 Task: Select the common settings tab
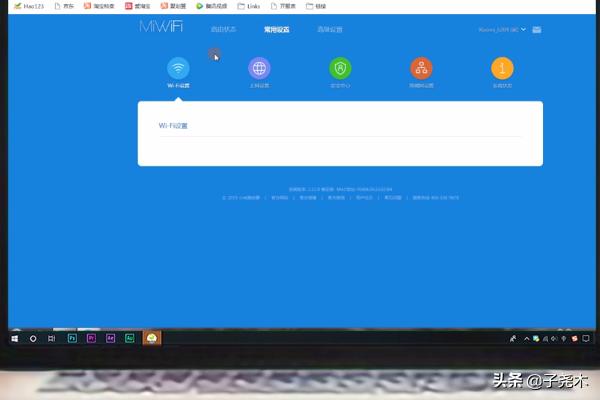pos(277,29)
